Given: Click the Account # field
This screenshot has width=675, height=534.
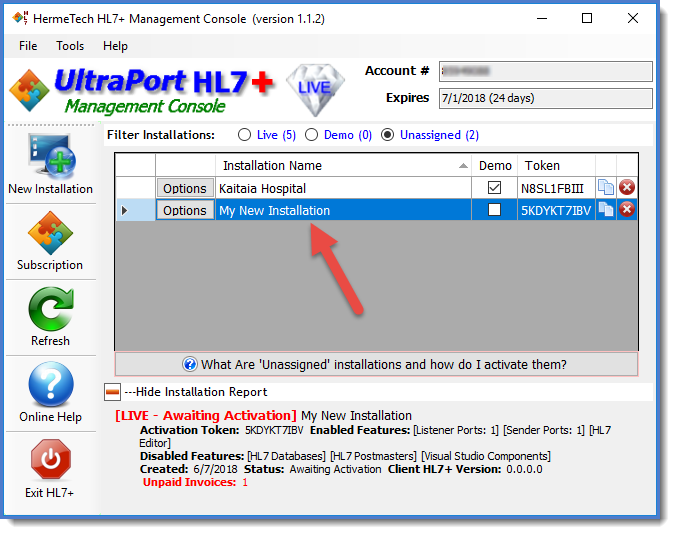Looking at the screenshot, I should coord(545,71).
